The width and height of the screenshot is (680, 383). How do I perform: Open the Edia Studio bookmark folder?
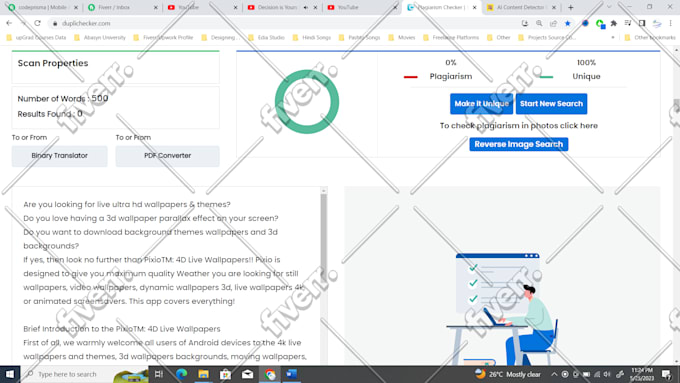[x=266, y=38]
